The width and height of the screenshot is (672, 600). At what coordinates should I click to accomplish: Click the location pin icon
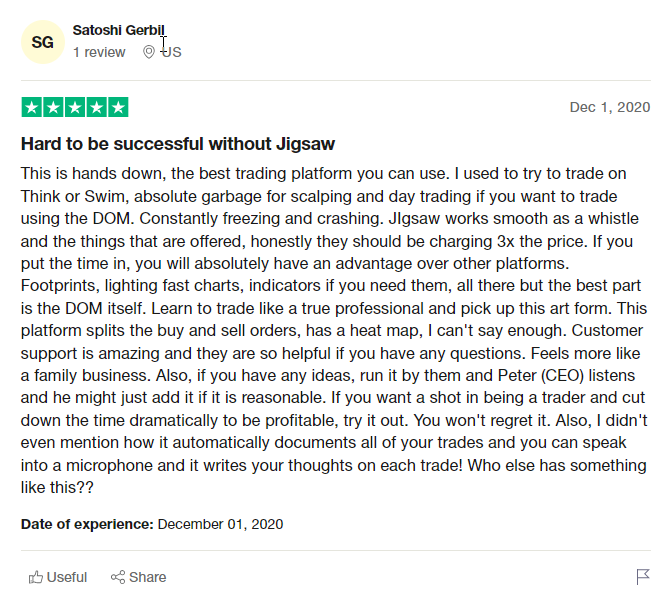pyautogui.click(x=149, y=52)
